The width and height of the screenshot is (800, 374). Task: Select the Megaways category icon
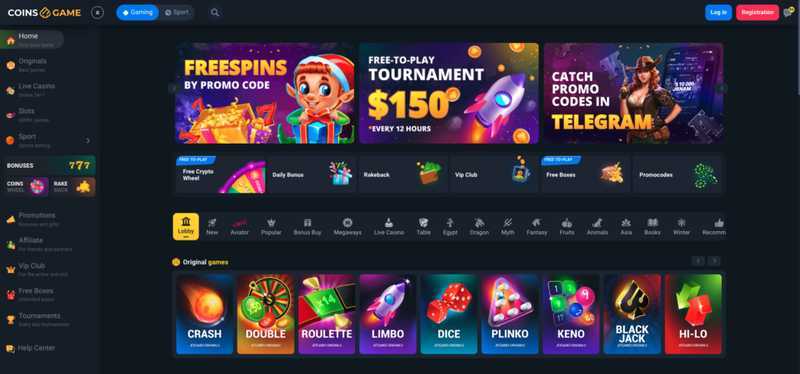click(x=347, y=227)
